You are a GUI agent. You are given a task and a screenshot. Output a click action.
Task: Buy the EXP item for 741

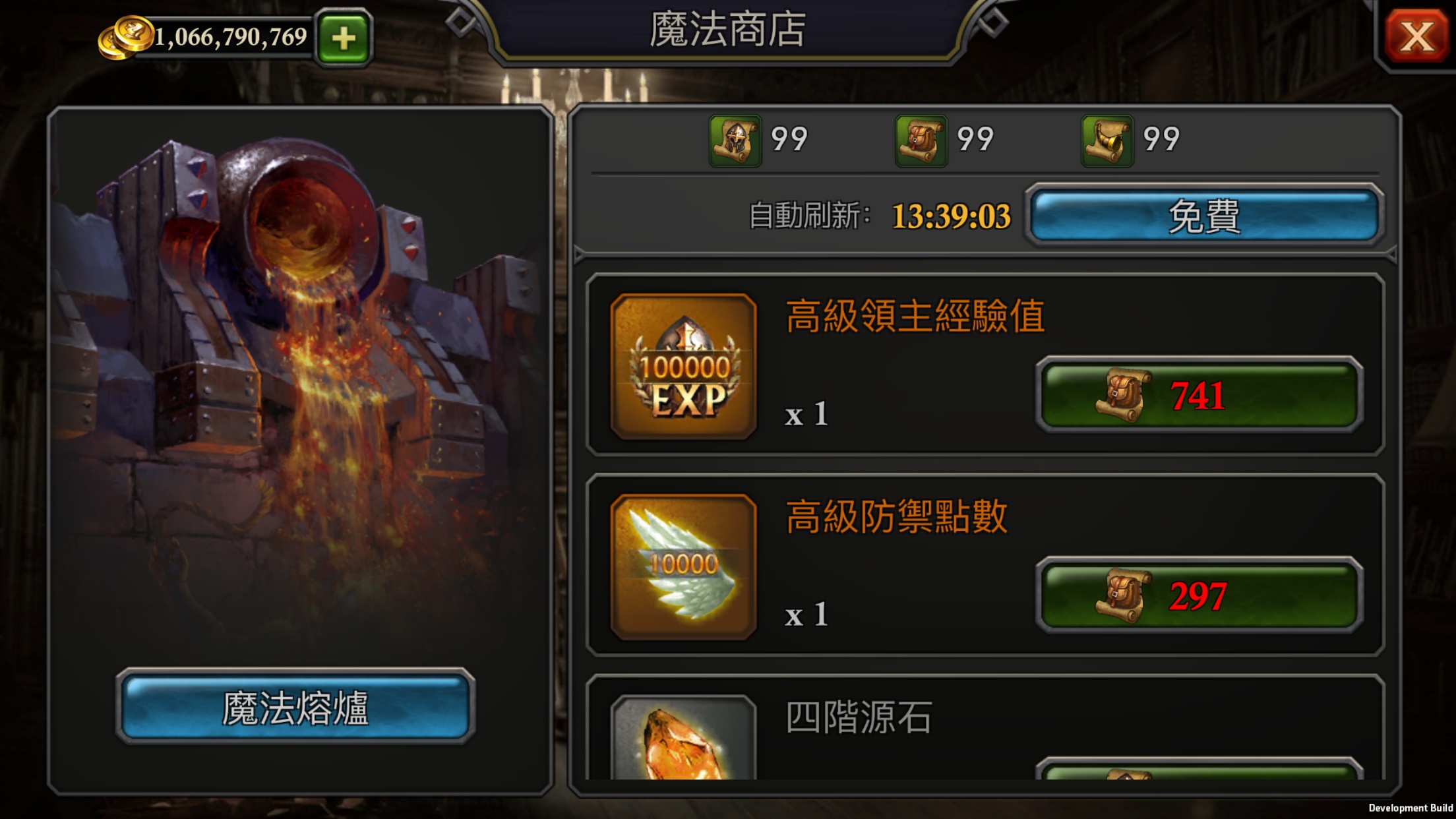tap(1199, 395)
